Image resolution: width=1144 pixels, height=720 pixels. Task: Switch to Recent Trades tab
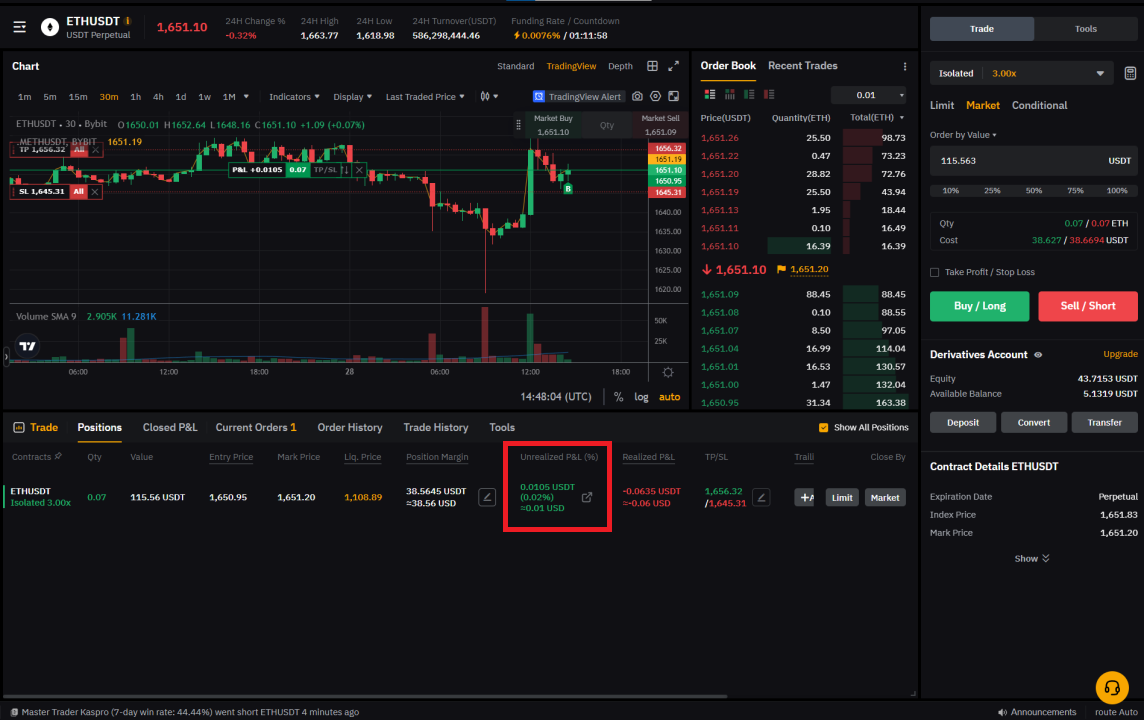point(803,66)
